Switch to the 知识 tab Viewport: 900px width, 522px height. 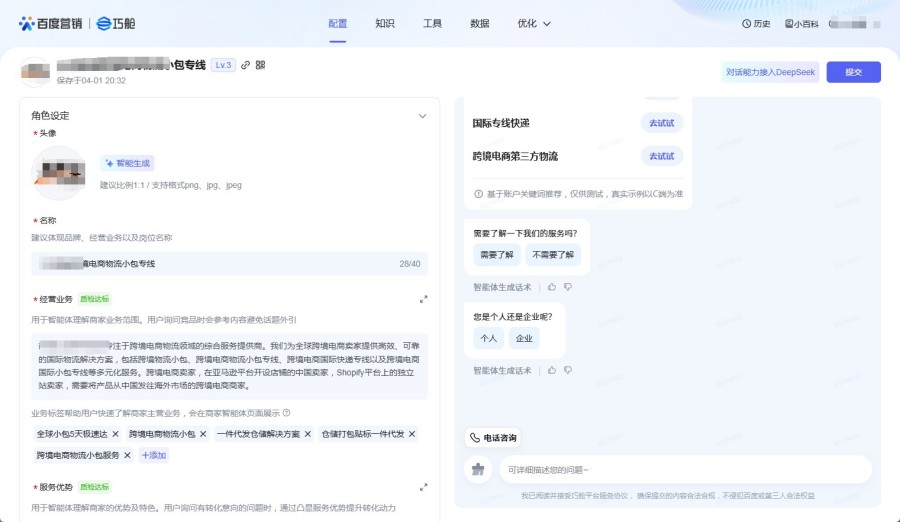click(x=385, y=23)
